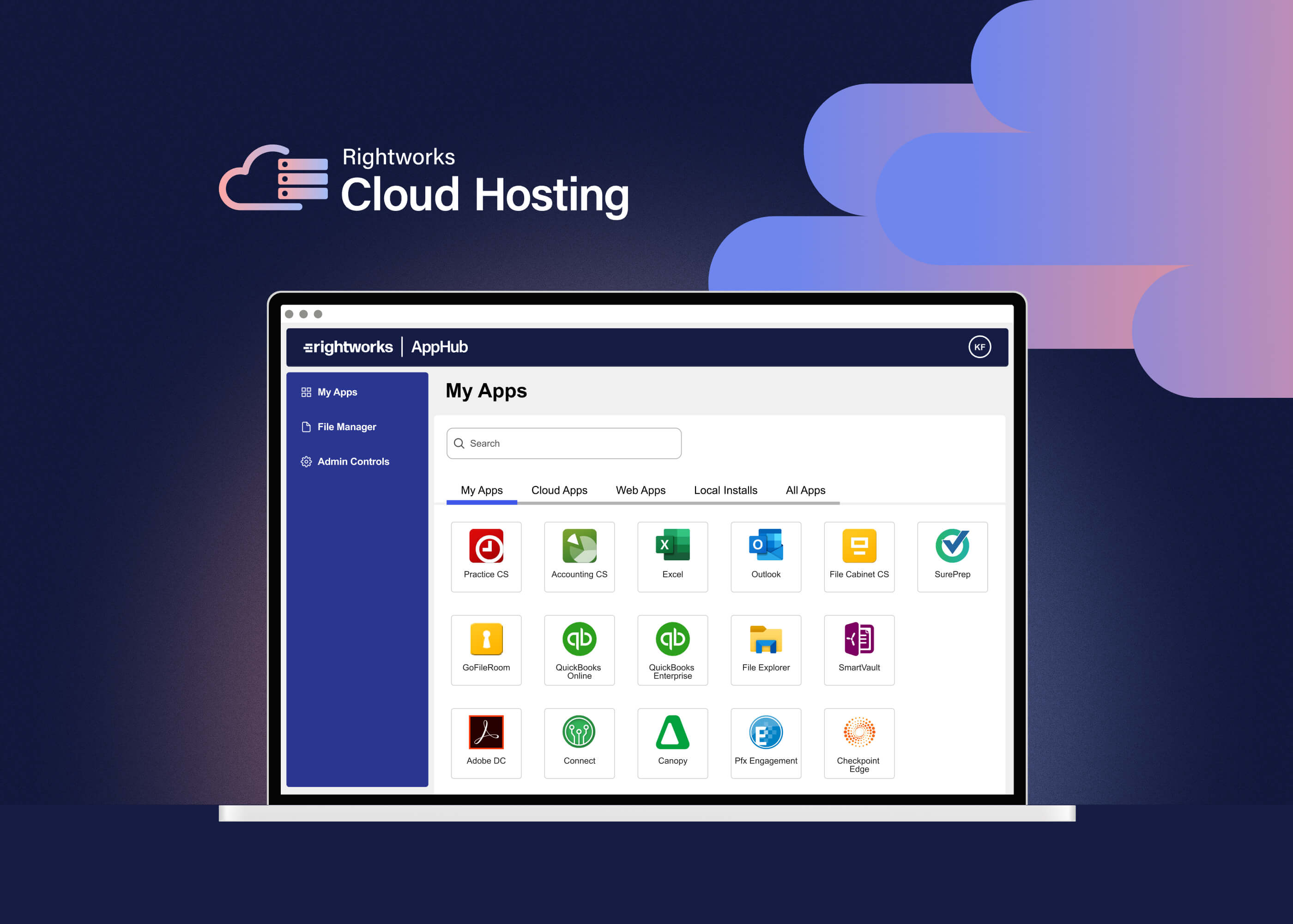Viewport: 1293px width, 924px height.
Task: Click into the Search field
Action: pos(564,443)
